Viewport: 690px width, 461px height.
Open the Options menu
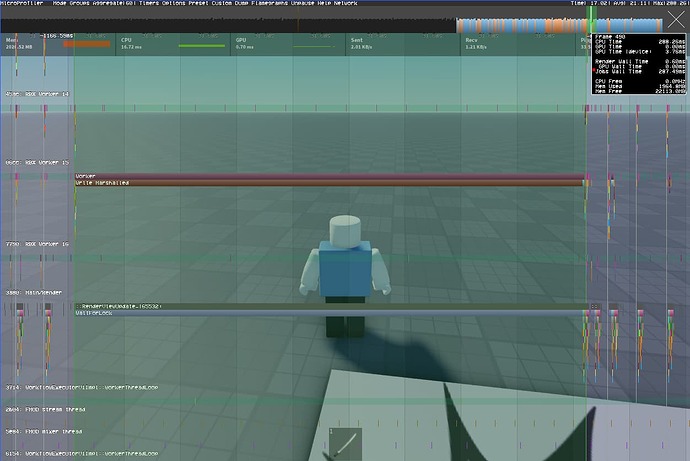tap(173, 3)
